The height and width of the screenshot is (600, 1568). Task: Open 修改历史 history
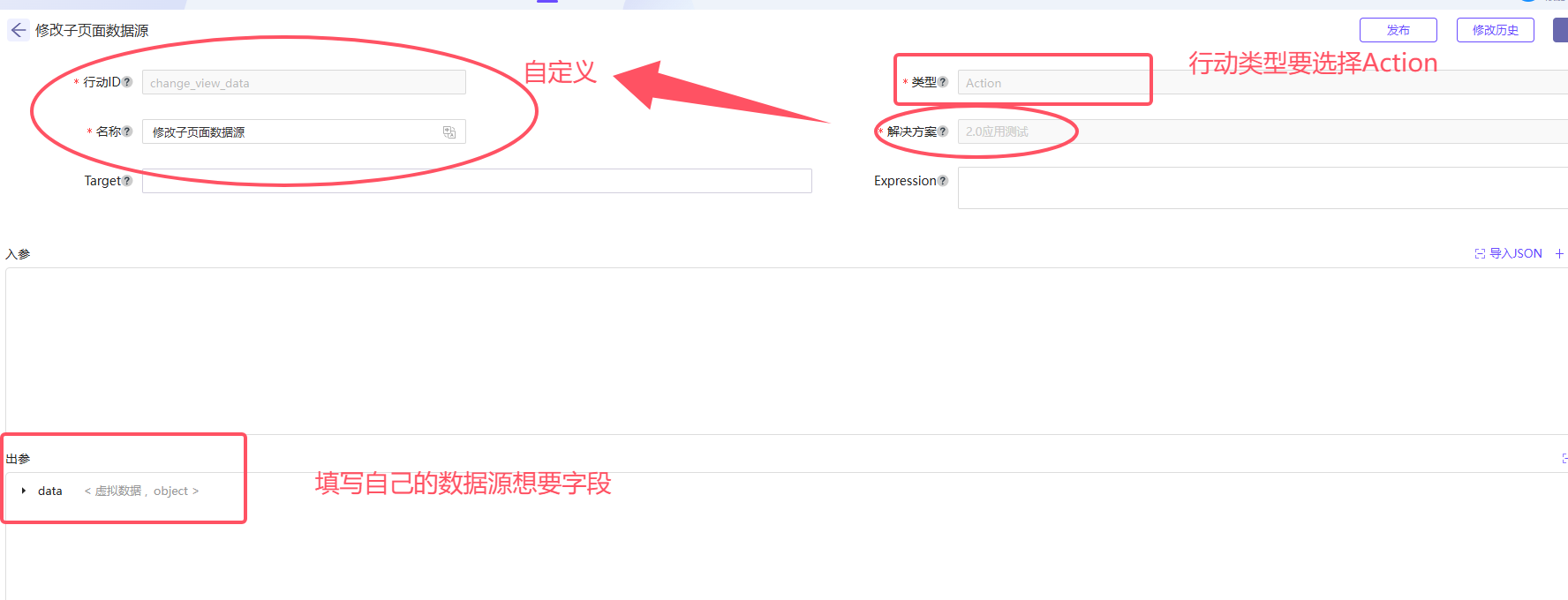1496,30
